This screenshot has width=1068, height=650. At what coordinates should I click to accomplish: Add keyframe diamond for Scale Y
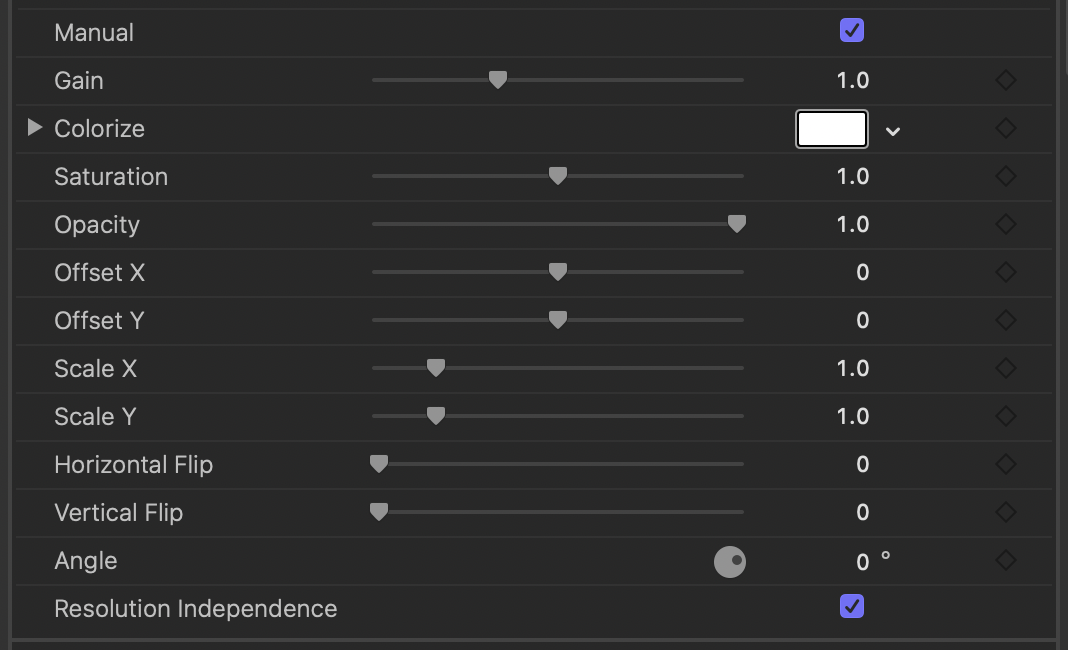(x=1005, y=416)
